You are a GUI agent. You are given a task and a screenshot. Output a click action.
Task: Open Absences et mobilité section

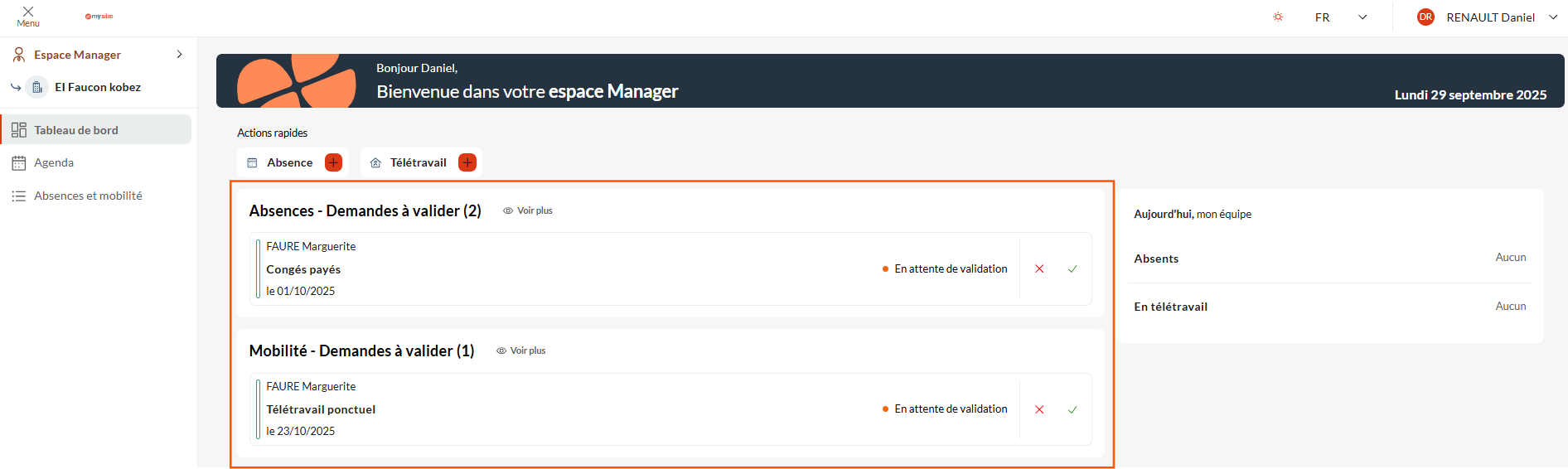pos(88,196)
